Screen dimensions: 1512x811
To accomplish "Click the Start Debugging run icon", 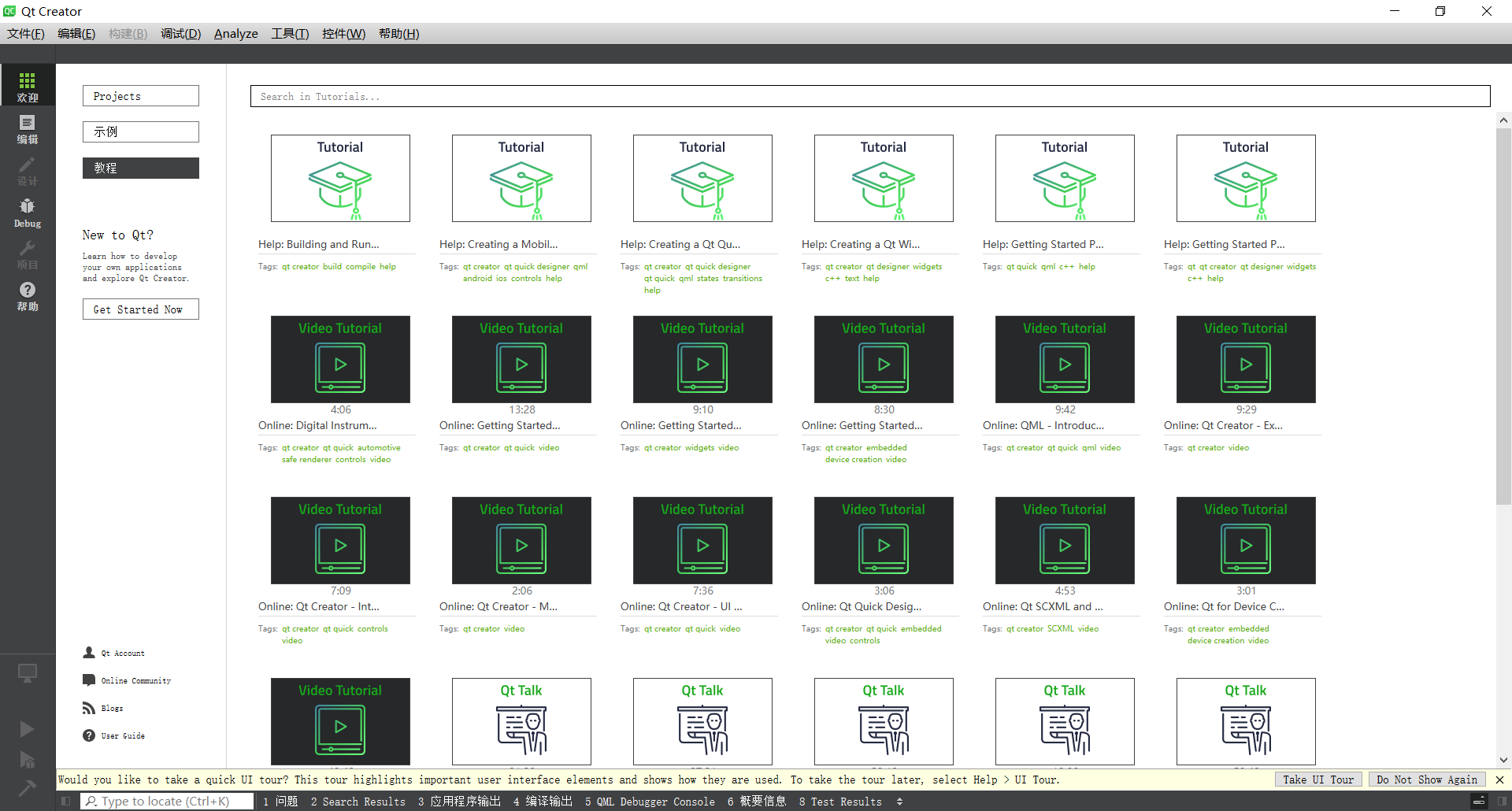I will click(27, 759).
